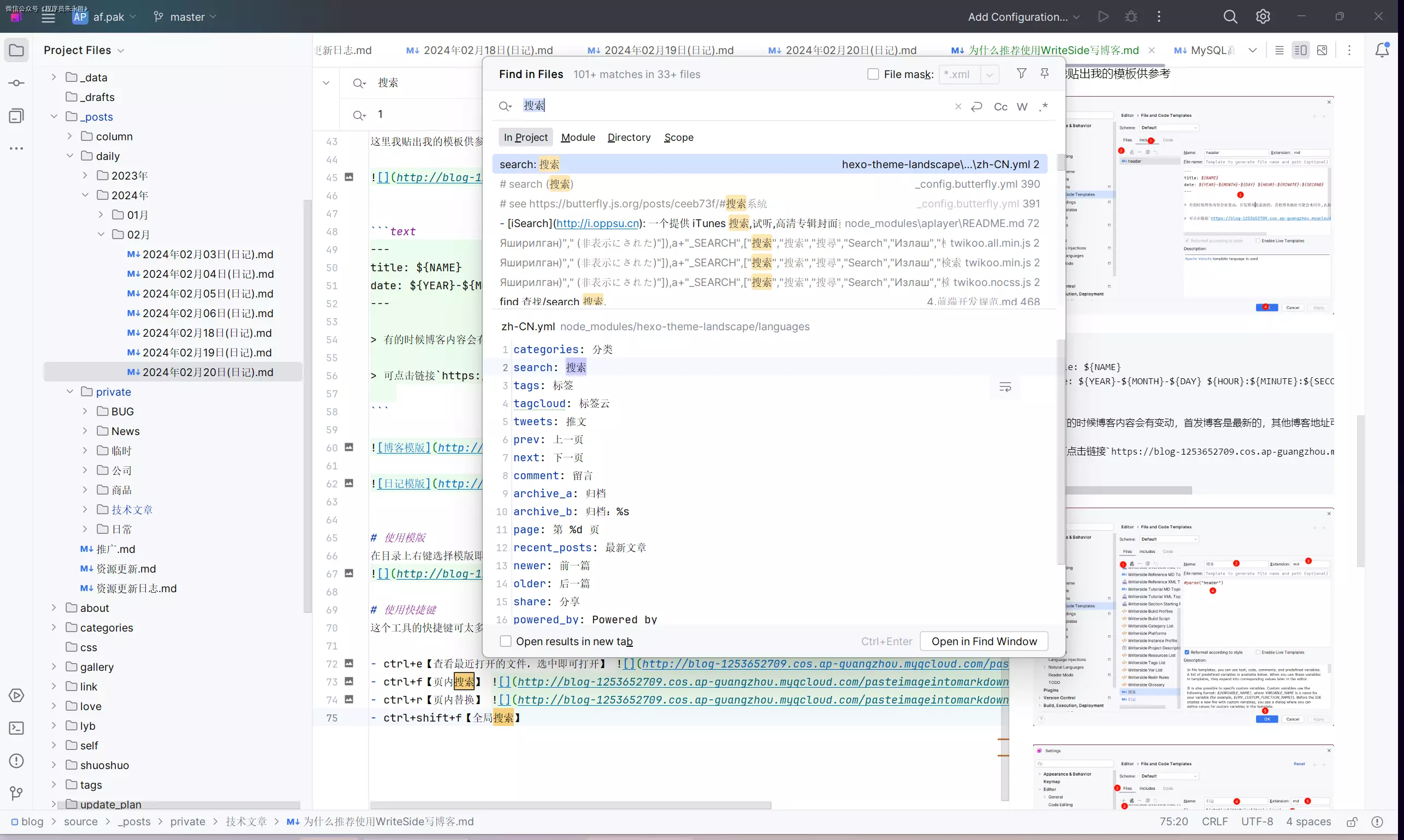Open the Git tool window icon
The height and width of the screenshot is (840, 1404).
(16, 793)
